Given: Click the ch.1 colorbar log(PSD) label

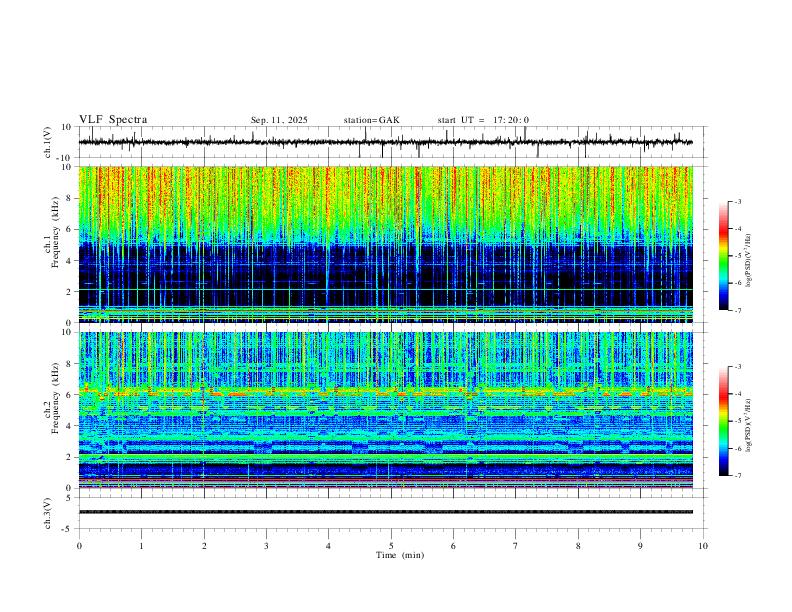Looking at the screenshot, I should click(x=748, y=260).
